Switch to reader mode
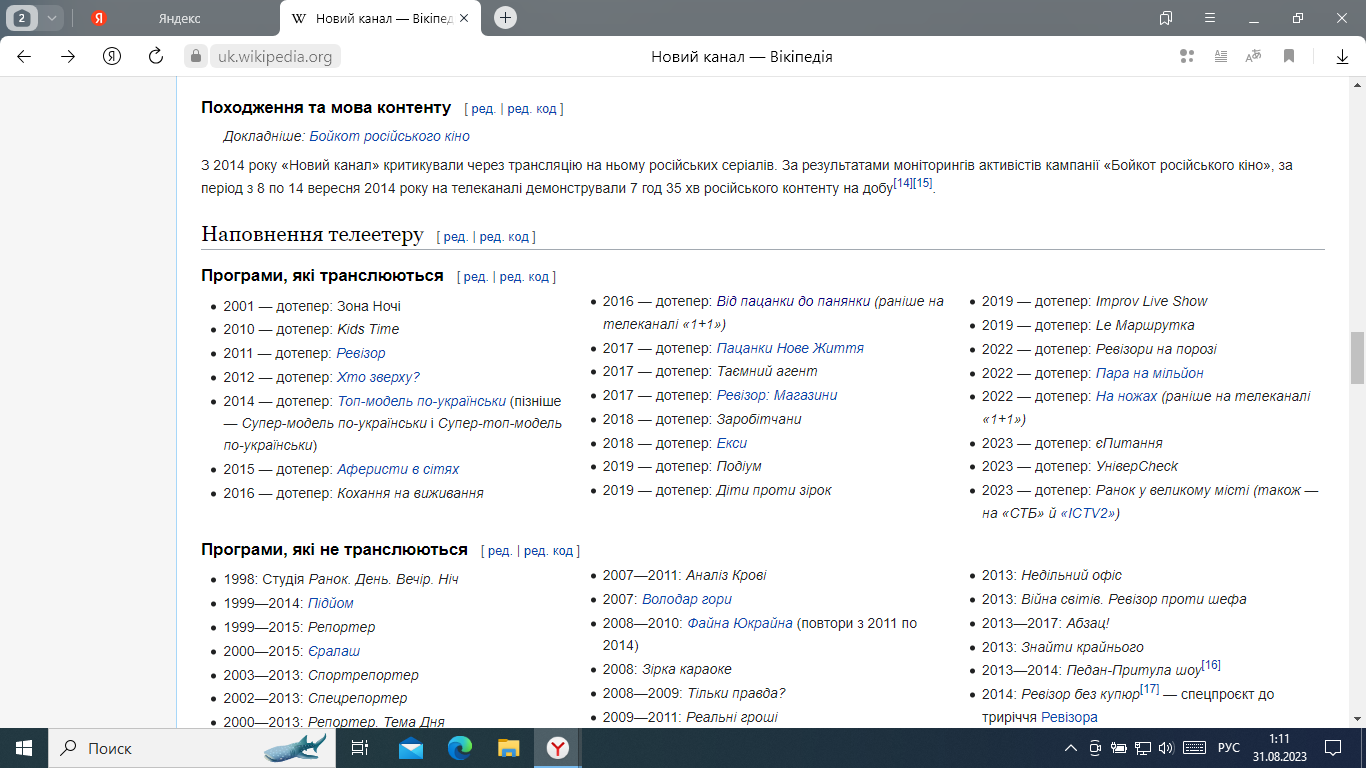This screenshot has width=1366, height=768. click(x=1221, y=56)
